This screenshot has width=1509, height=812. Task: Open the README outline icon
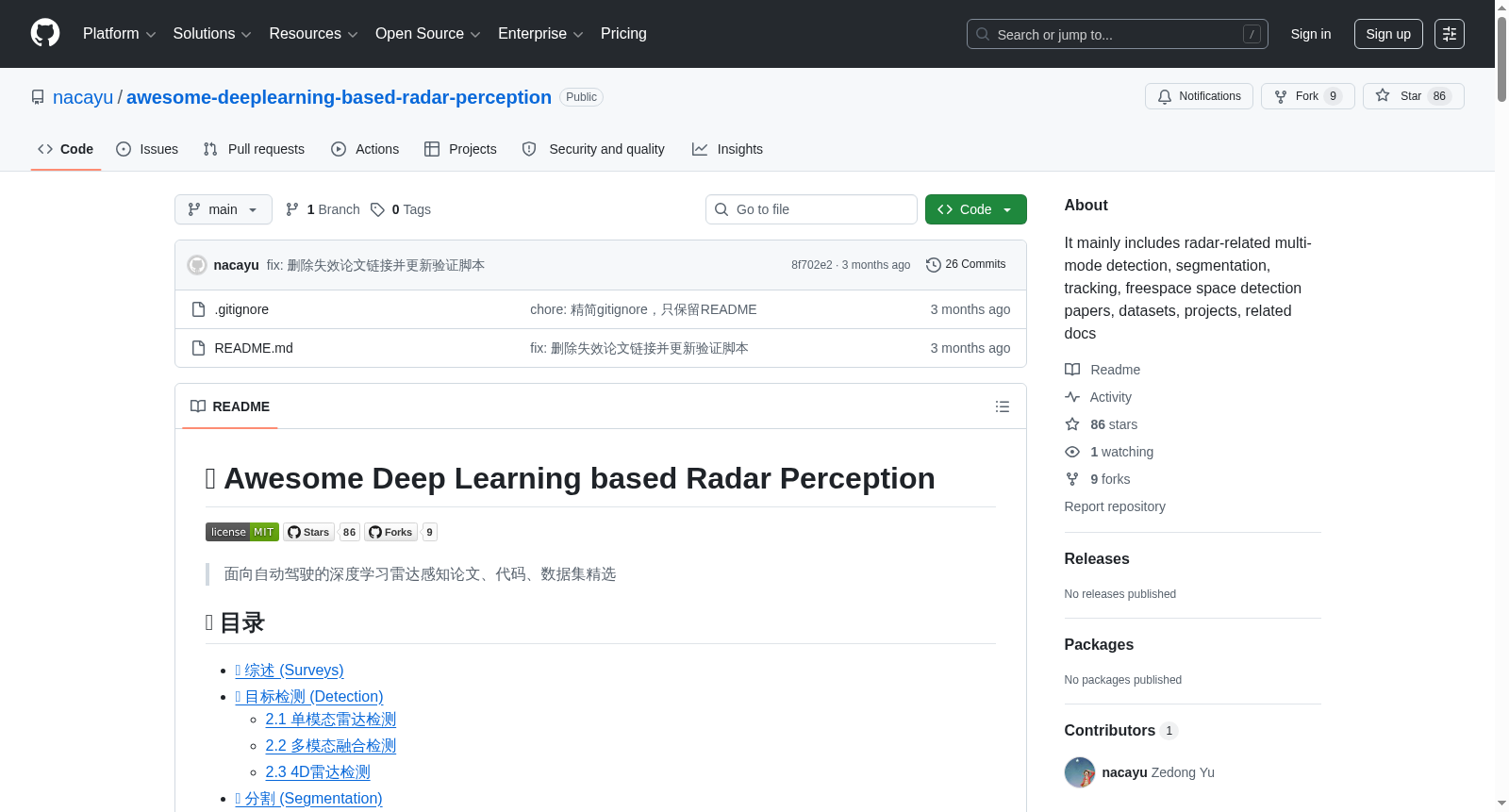point(1003,406)
